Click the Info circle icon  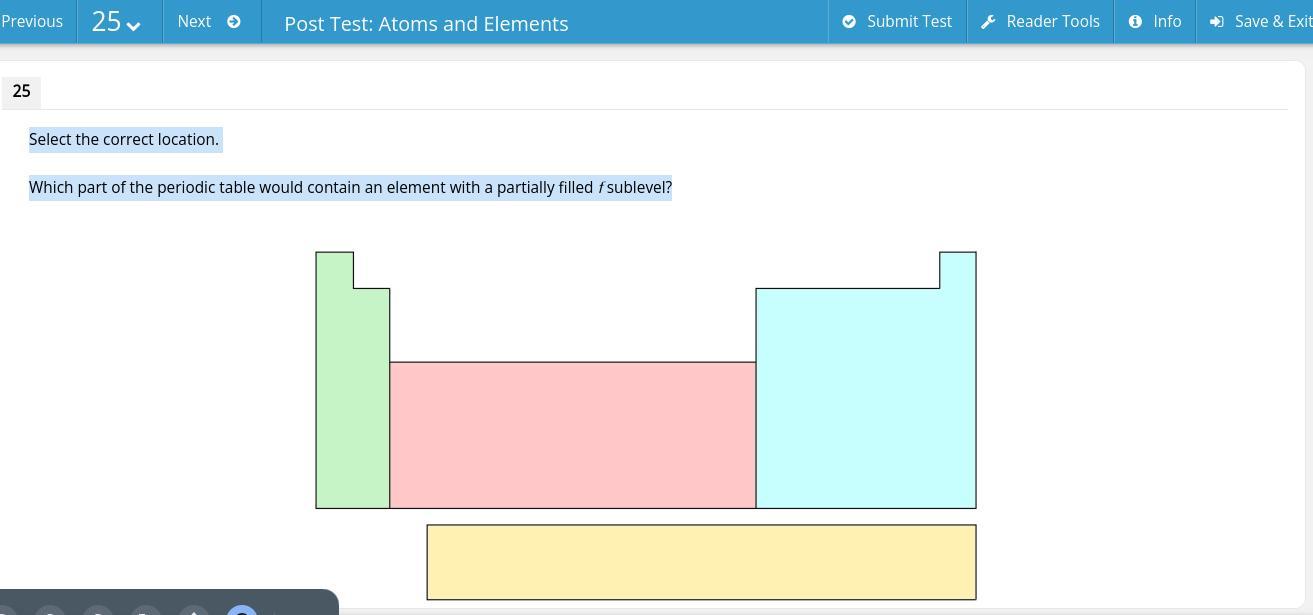tap(1135, 22)
